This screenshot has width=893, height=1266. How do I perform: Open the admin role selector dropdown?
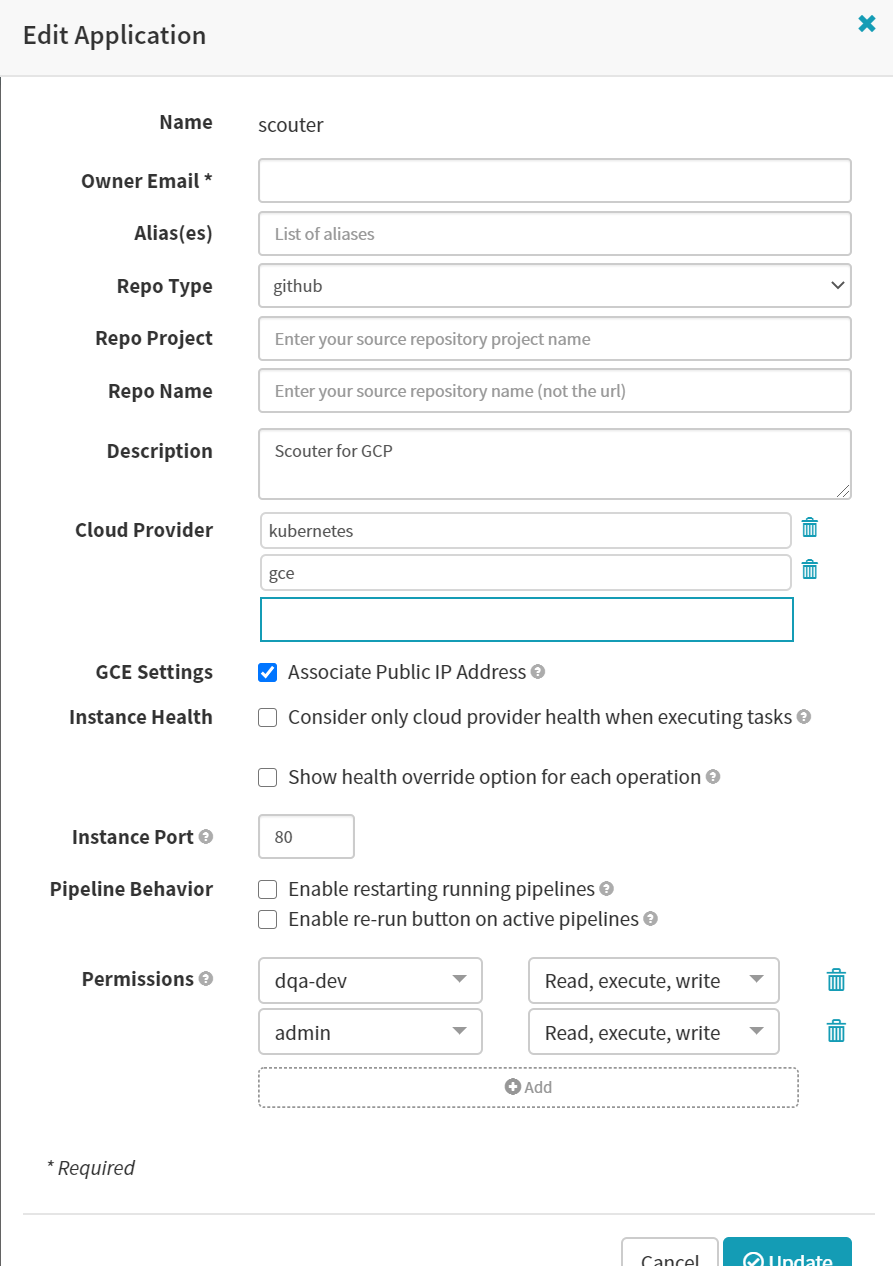point(370,1031)
